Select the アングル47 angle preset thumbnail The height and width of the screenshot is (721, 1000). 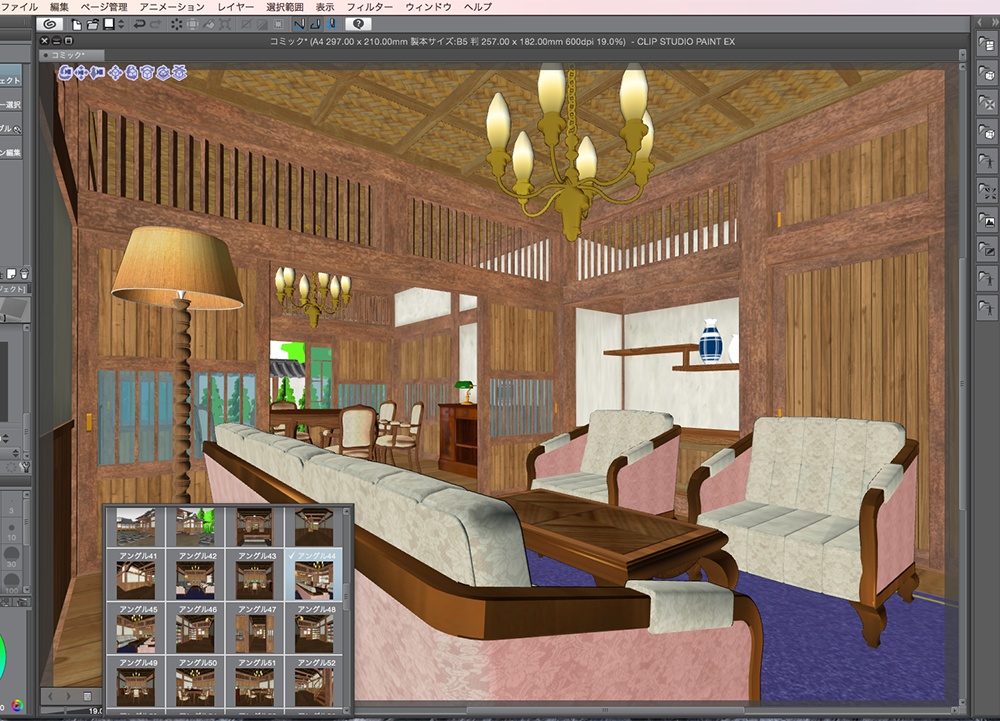click(257, 633)
